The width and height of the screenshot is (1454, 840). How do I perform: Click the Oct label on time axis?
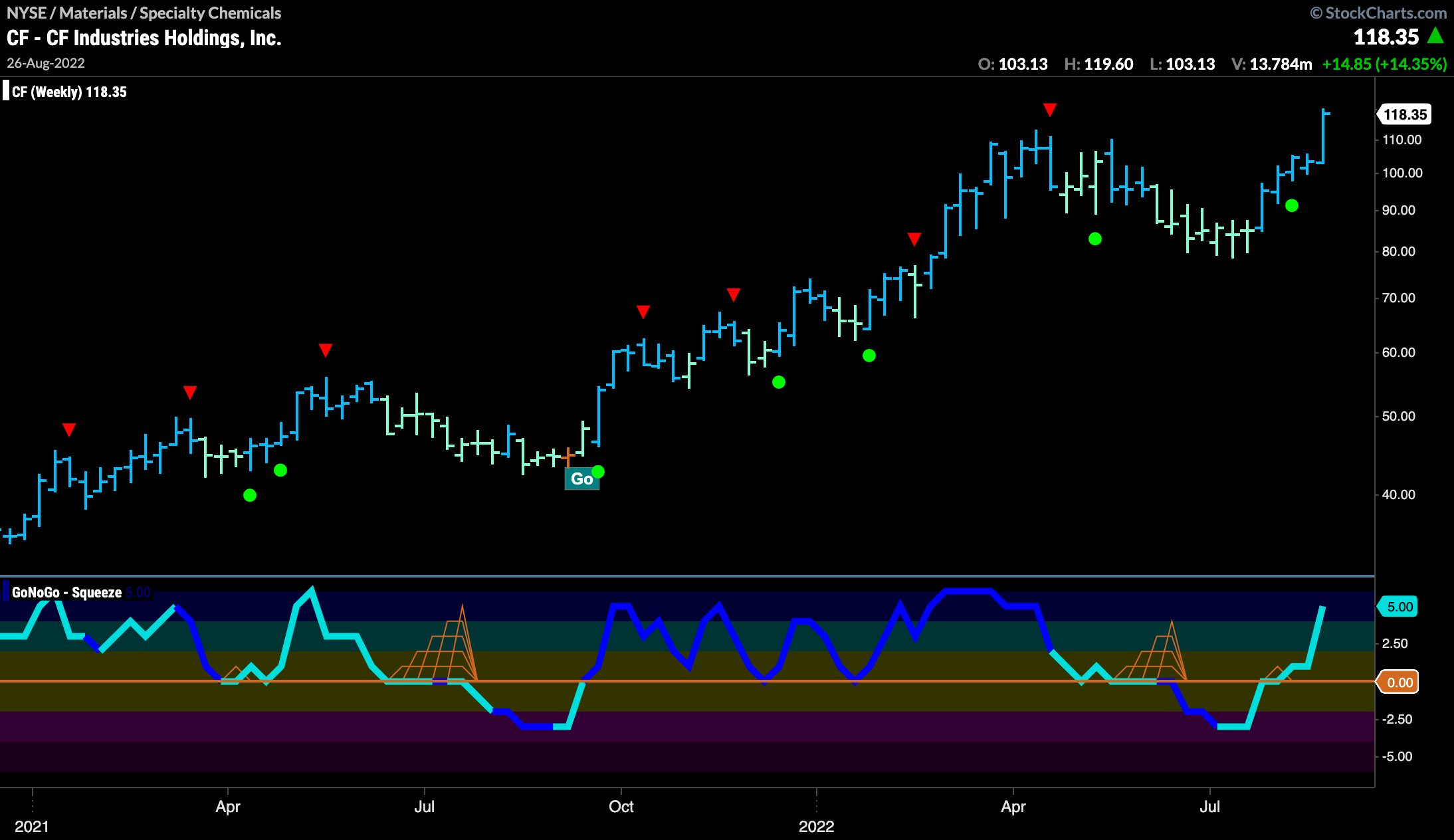point(621,807)
